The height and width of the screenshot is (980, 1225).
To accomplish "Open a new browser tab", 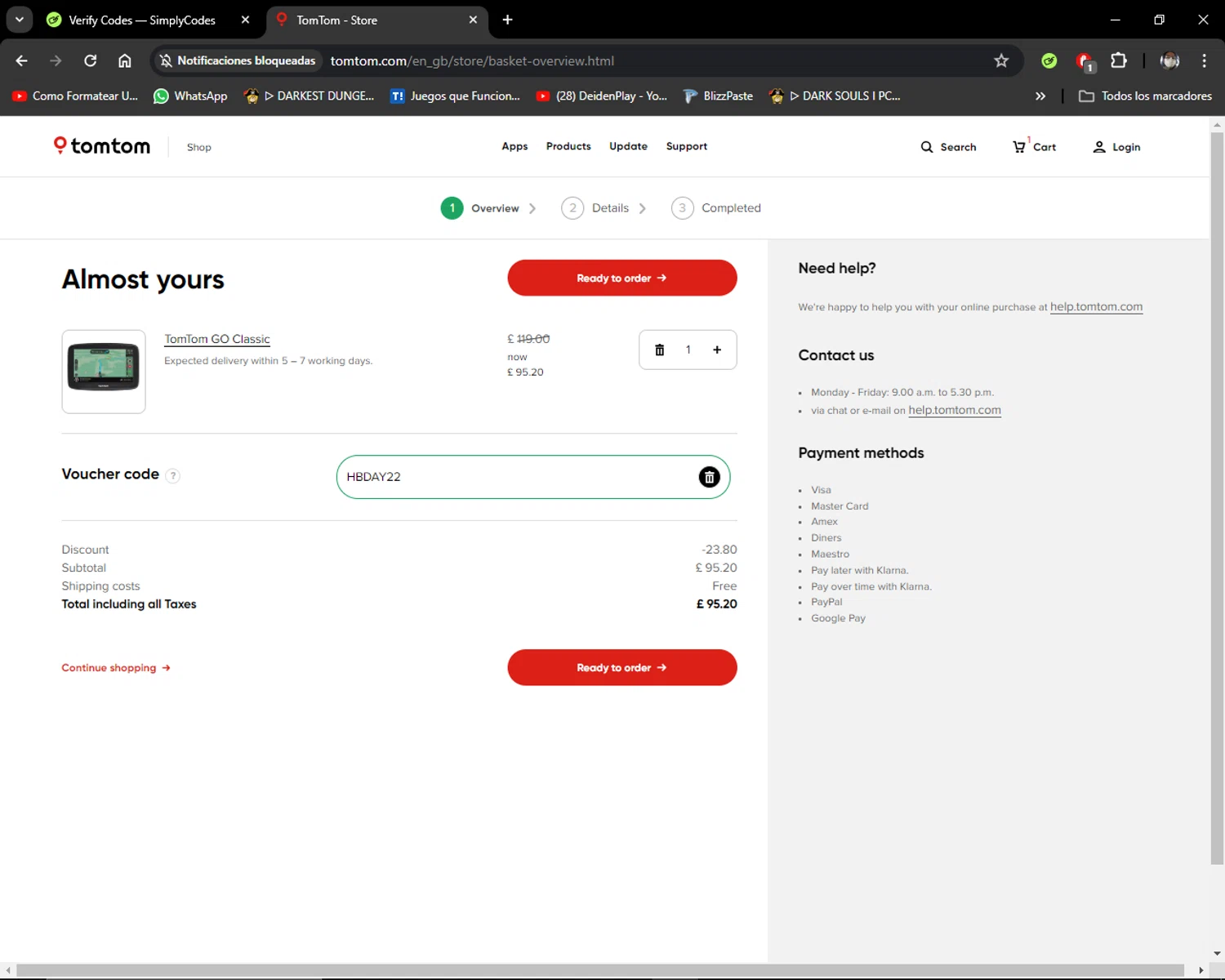I will pyautogui.click(x=507, y=20).
